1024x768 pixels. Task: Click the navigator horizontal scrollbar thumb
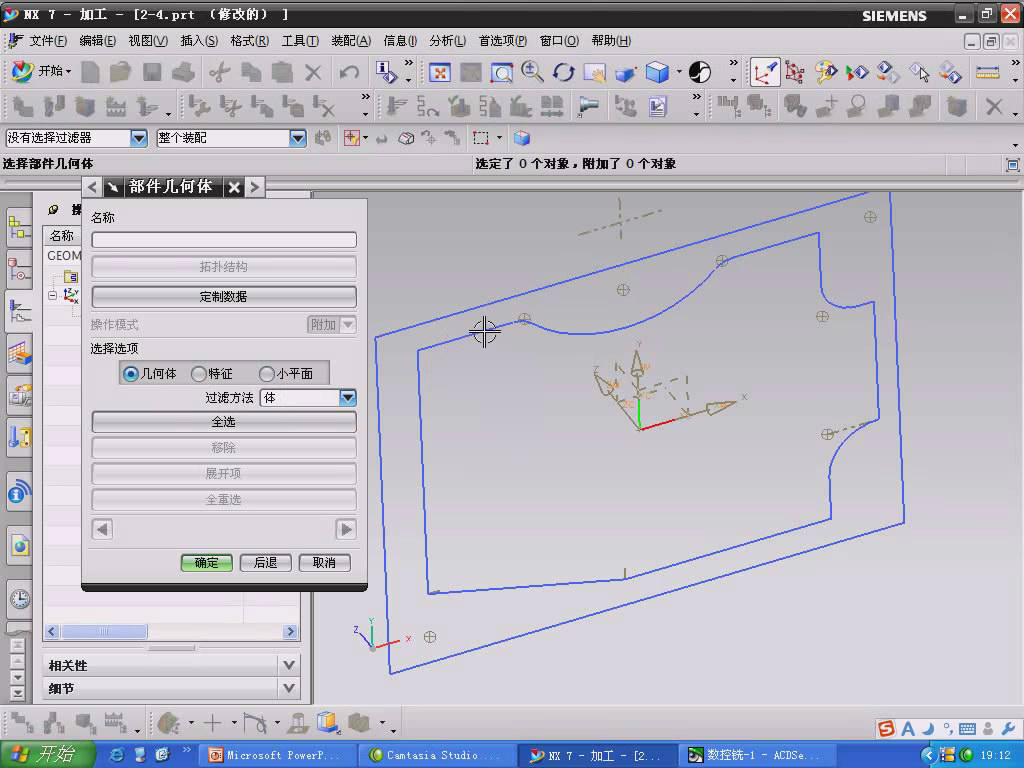[x=104, y=632]
